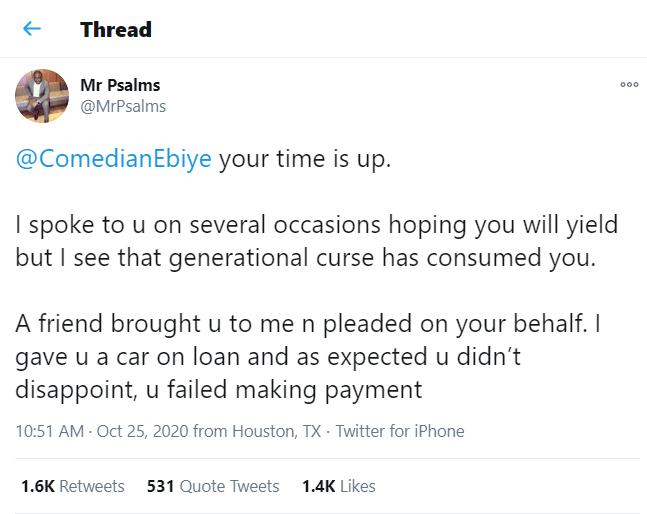Click the back arrow icon
This screenshot has height=514, width=647.
[32, 29]
